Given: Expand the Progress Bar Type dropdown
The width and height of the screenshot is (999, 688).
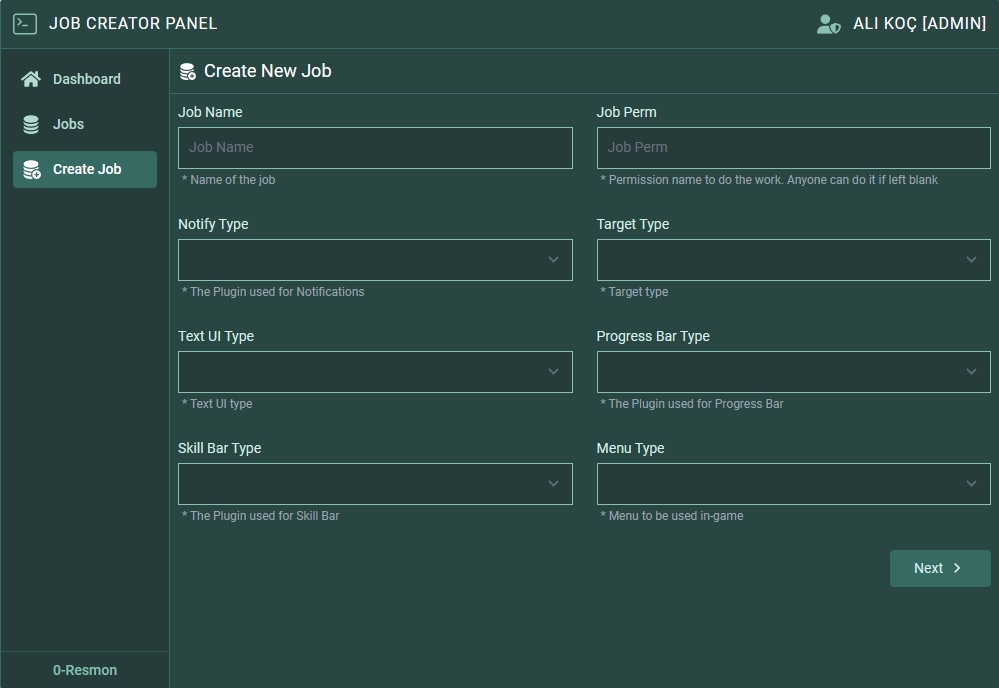Looking at the screenshot, I should [x=794, y=372].
